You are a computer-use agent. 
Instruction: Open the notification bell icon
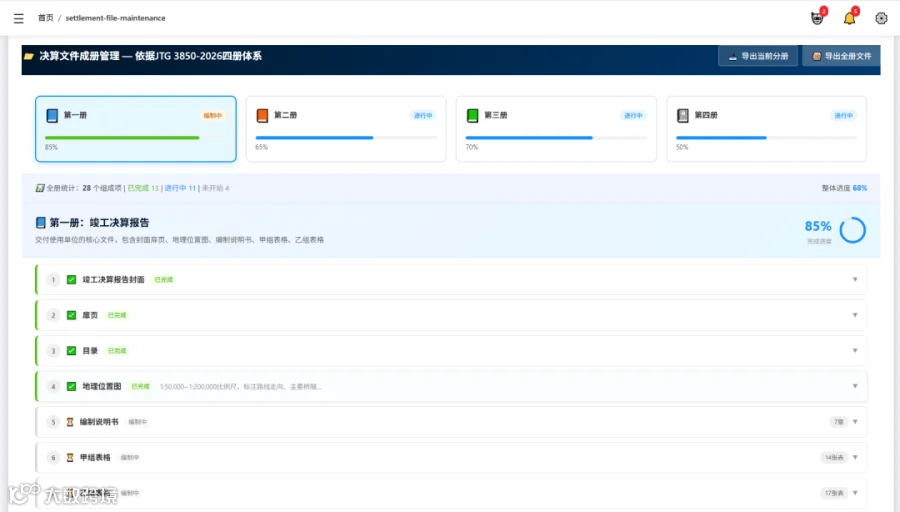point(849,18)
